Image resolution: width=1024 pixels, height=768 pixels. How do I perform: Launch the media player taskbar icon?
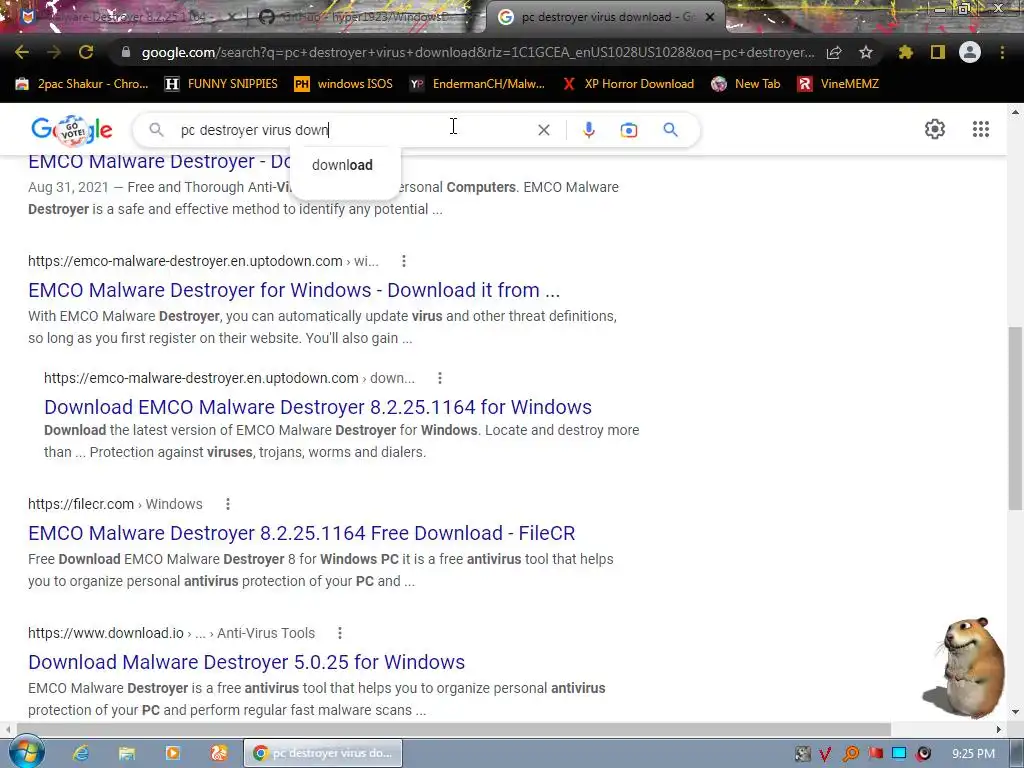[x=172, y=753]
